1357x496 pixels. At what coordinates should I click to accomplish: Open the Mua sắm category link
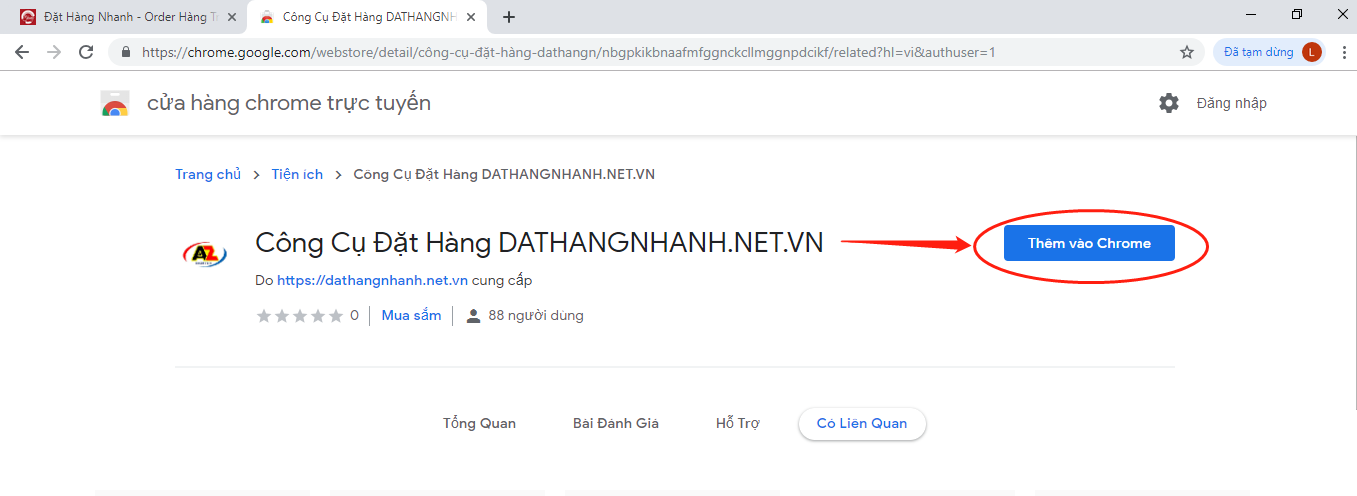tap(411, 315)
